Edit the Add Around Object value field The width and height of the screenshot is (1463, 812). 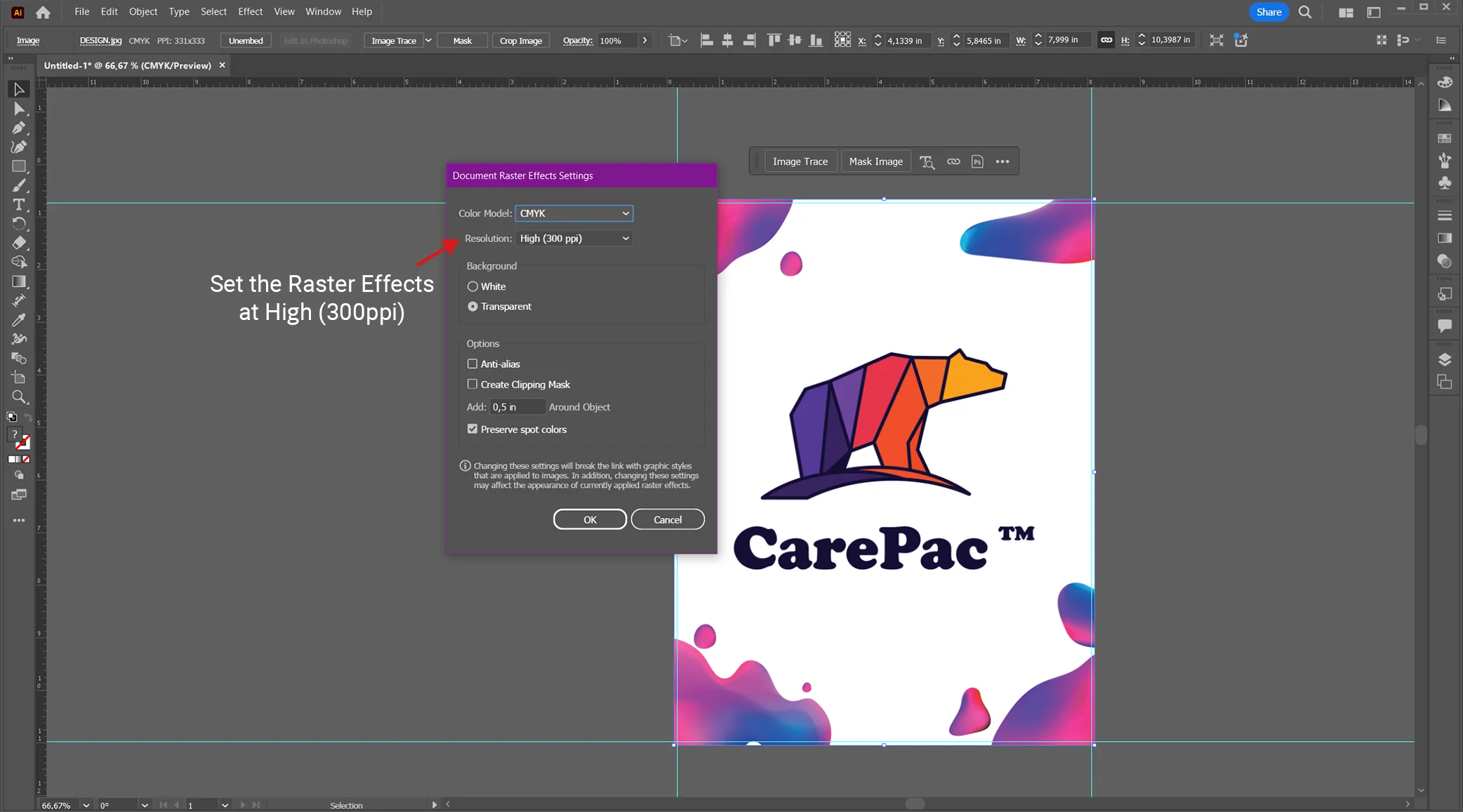tap(517, 407)
